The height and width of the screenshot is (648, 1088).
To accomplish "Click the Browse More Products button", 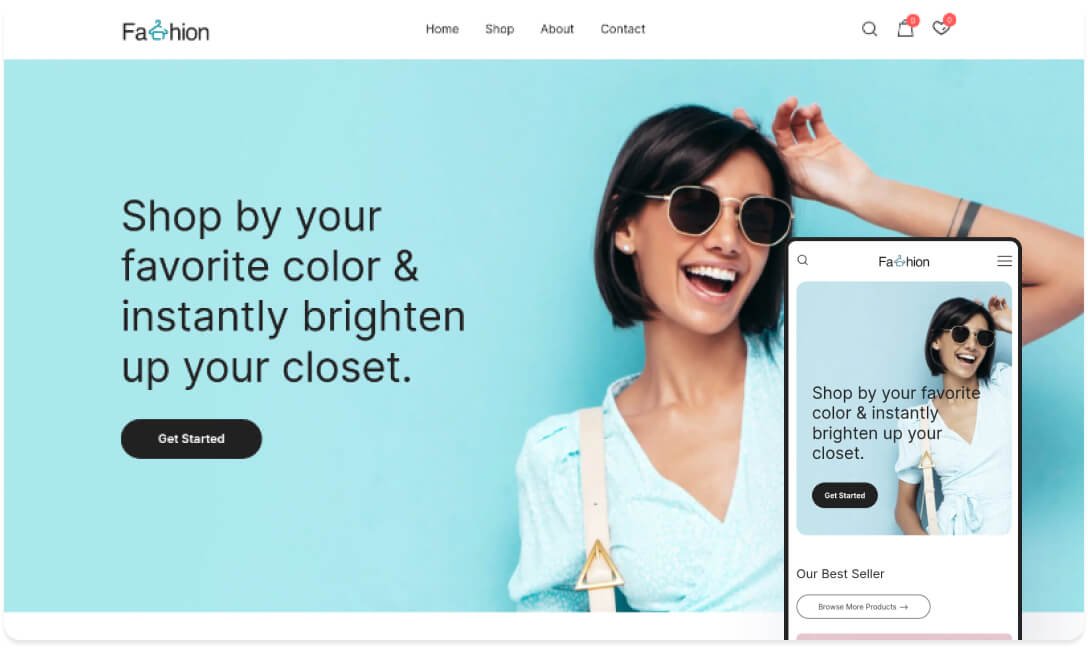I will (x=863, y=606).
